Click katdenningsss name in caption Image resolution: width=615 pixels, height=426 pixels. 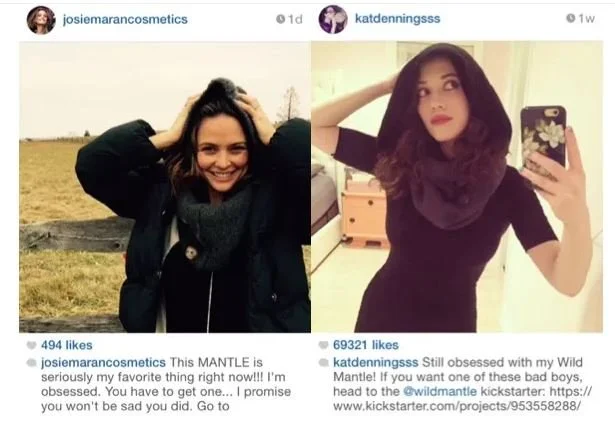point(375,362)
